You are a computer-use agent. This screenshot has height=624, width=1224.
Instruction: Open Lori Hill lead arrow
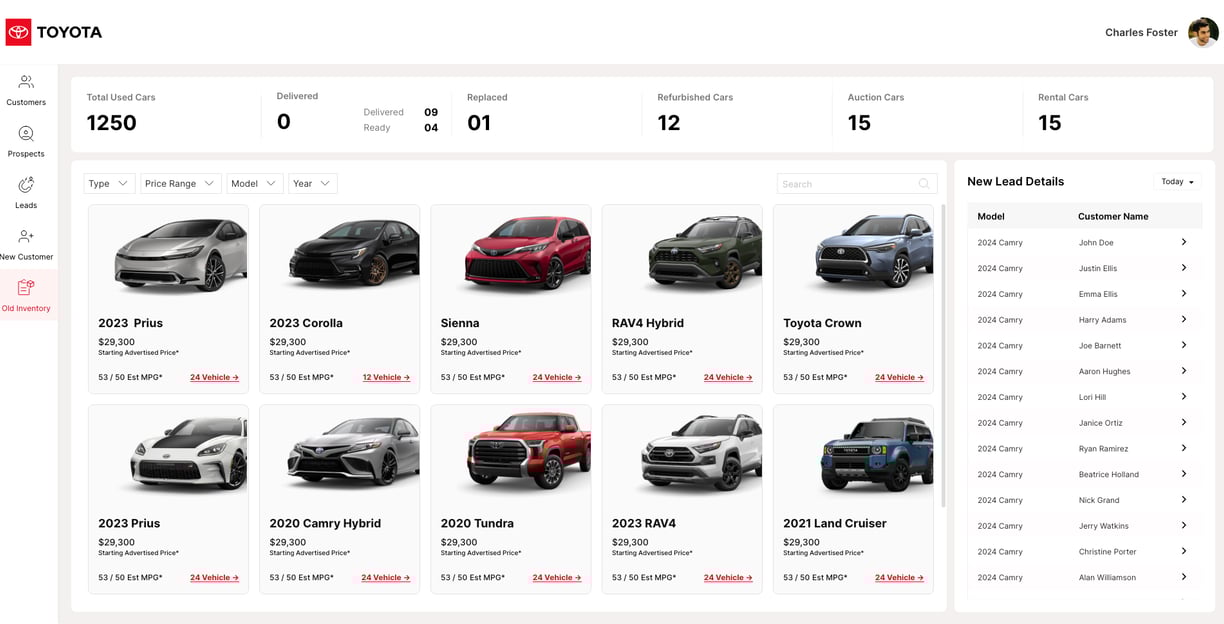pos(1184,397)
